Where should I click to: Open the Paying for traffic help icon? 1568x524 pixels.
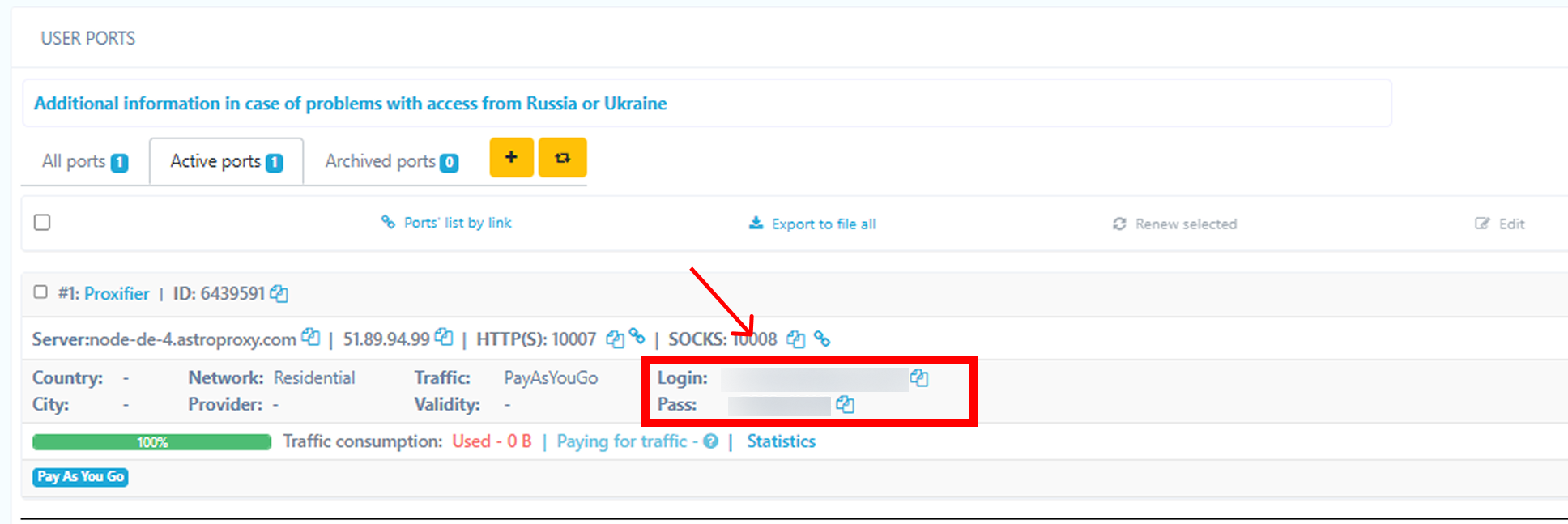click(710, 441)
